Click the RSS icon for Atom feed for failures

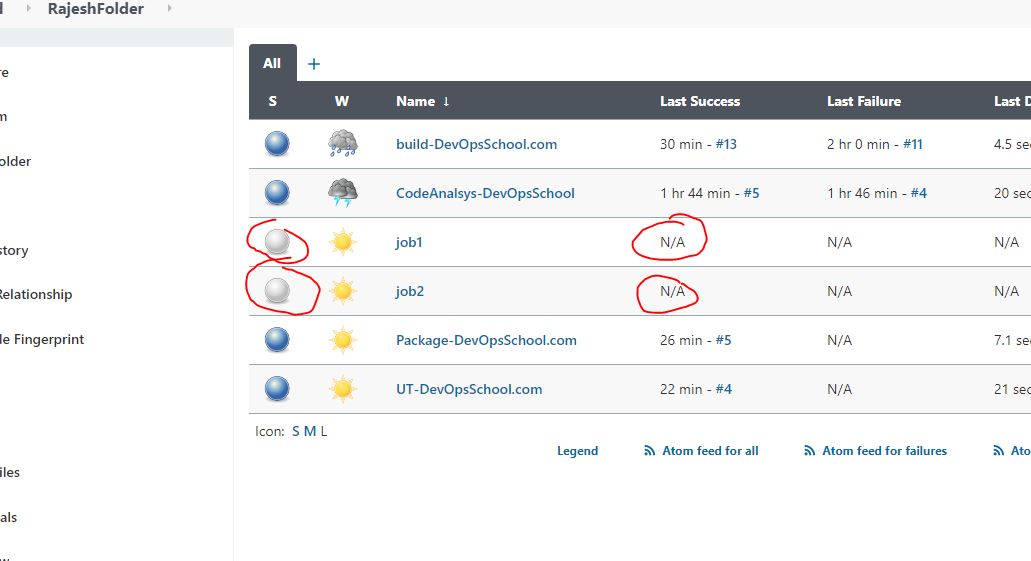coord(809,451)
